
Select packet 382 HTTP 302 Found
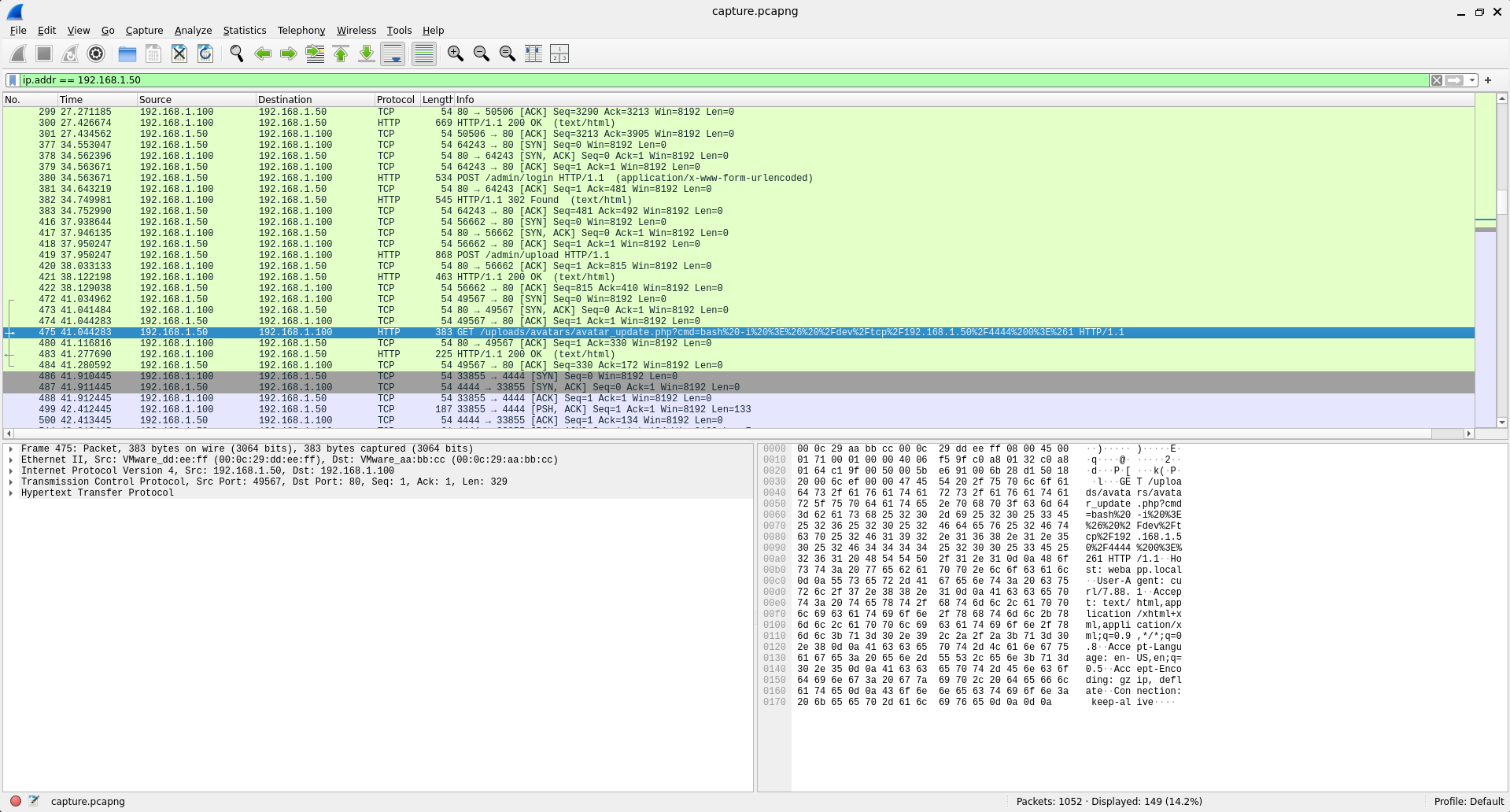[738, 201]
